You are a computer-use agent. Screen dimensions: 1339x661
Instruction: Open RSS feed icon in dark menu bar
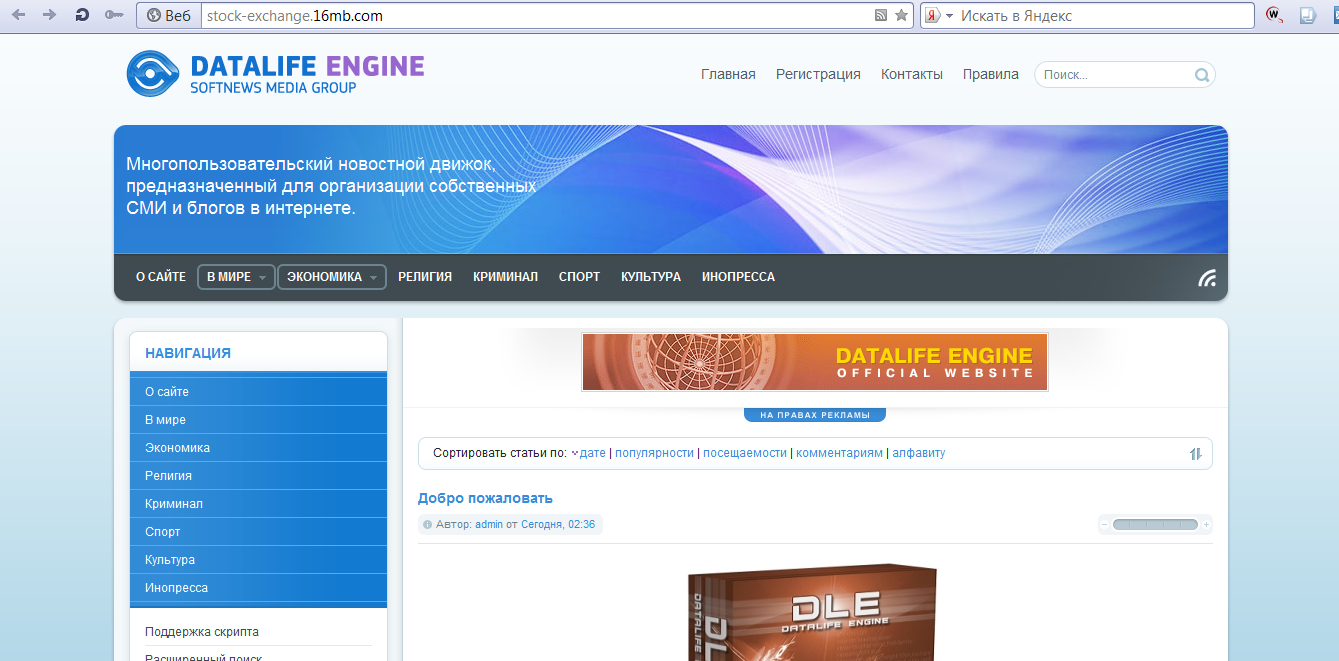[x=1207, y=278]
